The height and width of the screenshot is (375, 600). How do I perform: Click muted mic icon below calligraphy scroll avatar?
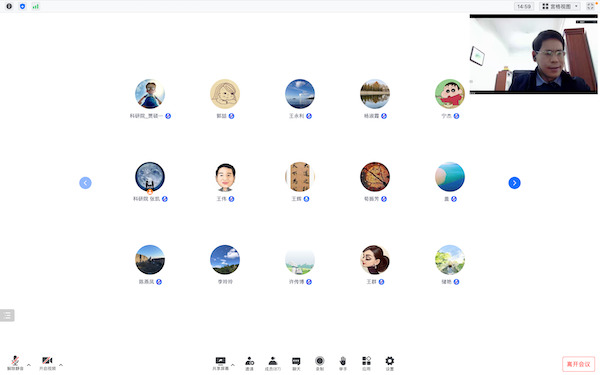click(x=307, y=199)
